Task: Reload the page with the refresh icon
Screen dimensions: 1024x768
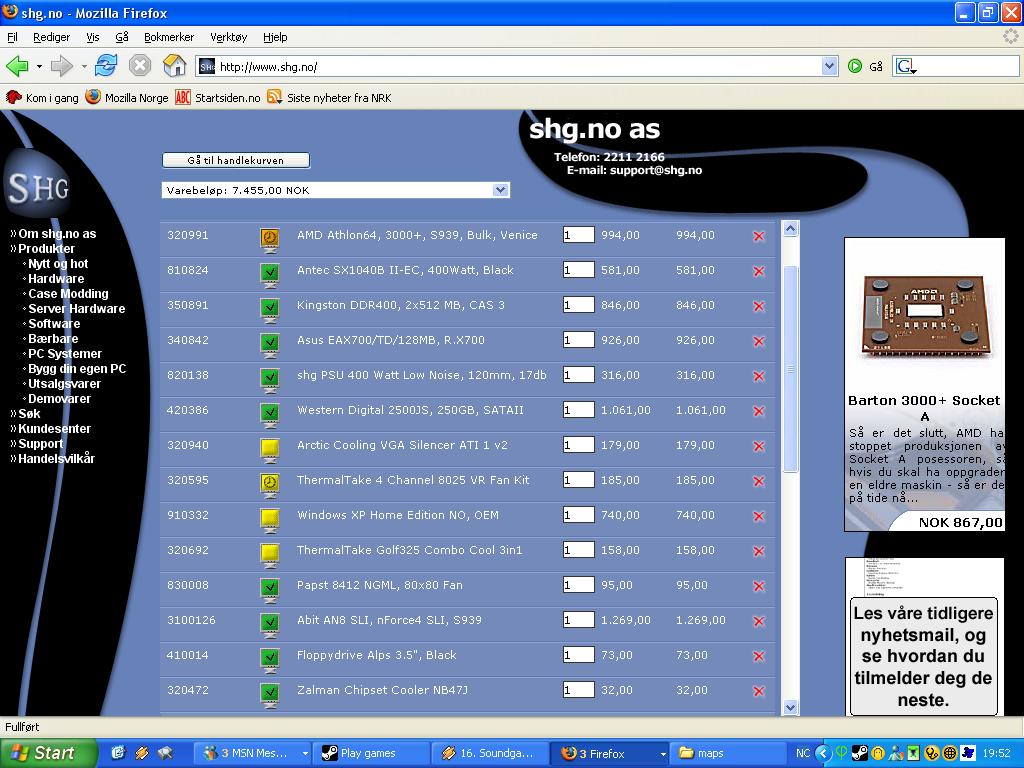Action: [x=106, y=66]
